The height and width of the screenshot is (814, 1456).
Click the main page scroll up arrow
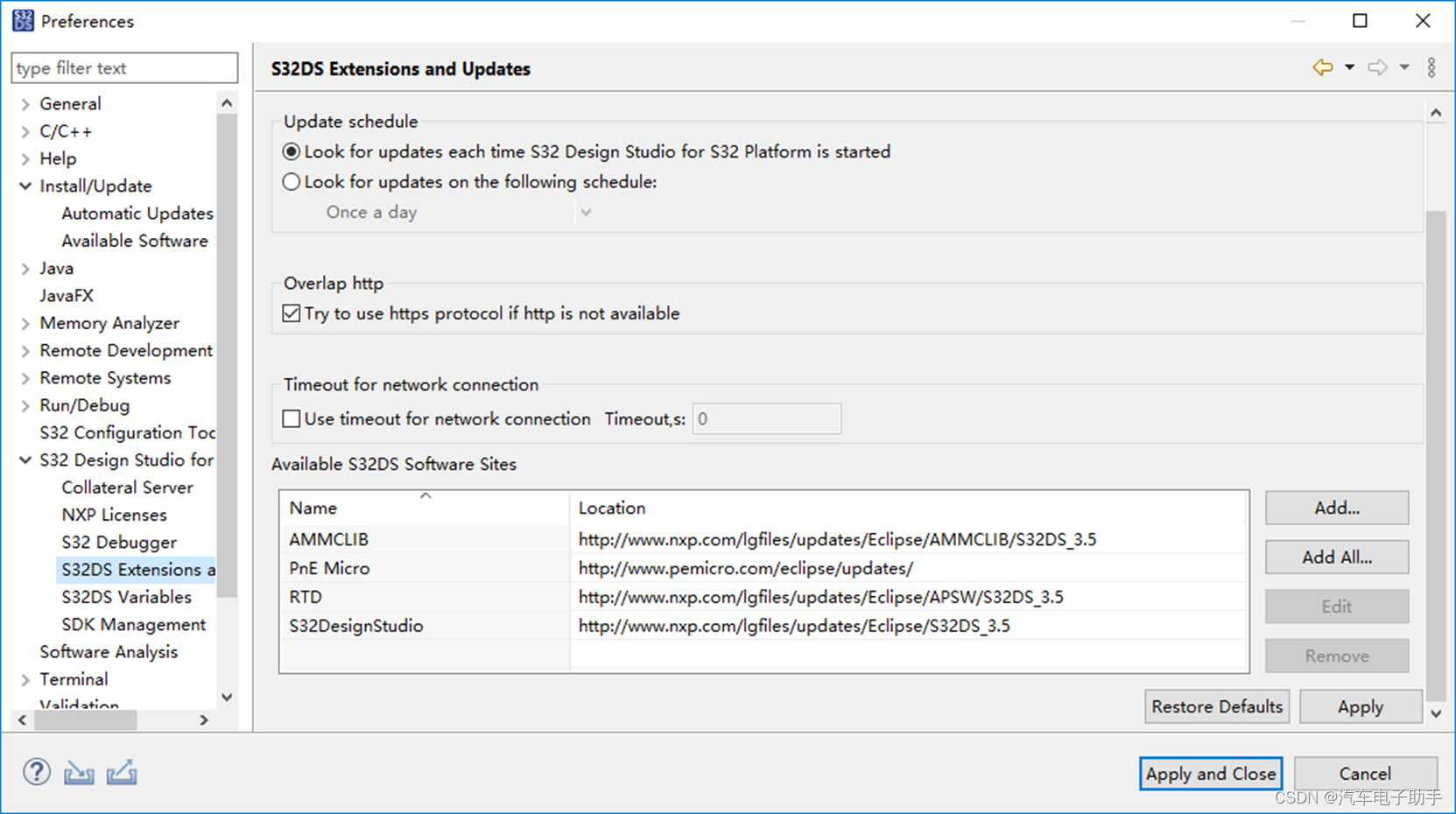point(1436,113)
